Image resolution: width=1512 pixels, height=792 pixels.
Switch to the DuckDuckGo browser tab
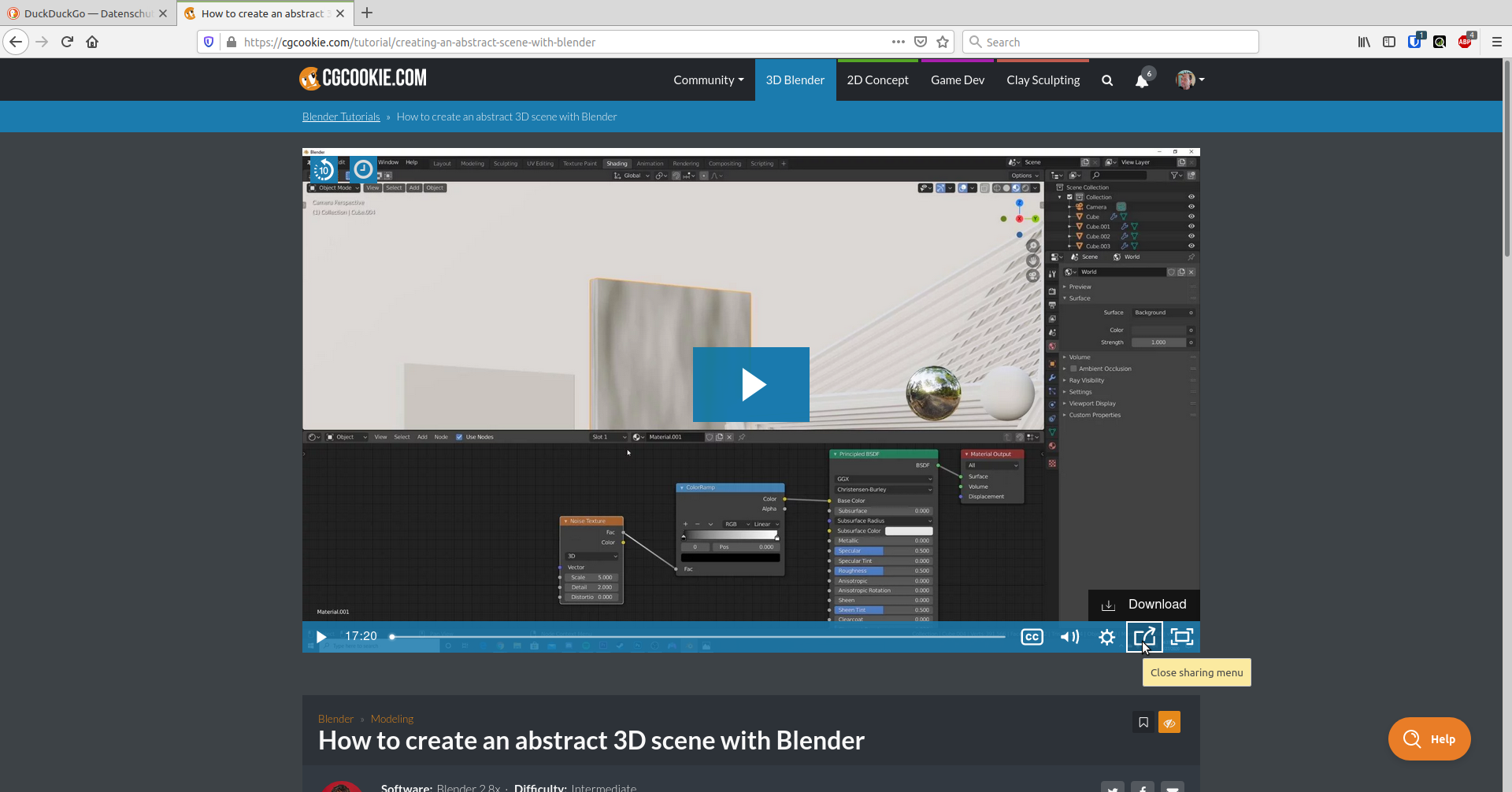click(87, 13)
